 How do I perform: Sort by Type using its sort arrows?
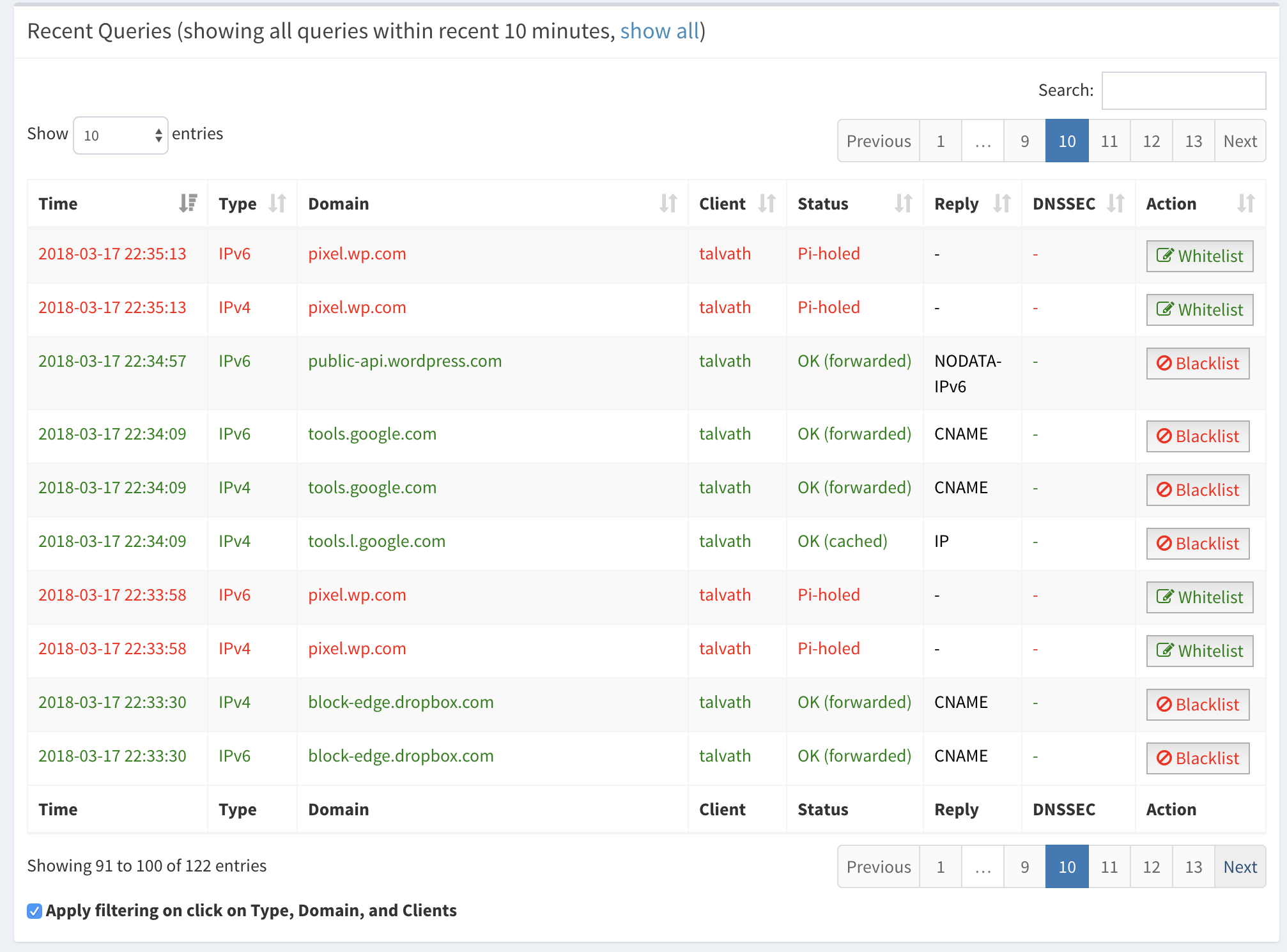click(277, 203)
